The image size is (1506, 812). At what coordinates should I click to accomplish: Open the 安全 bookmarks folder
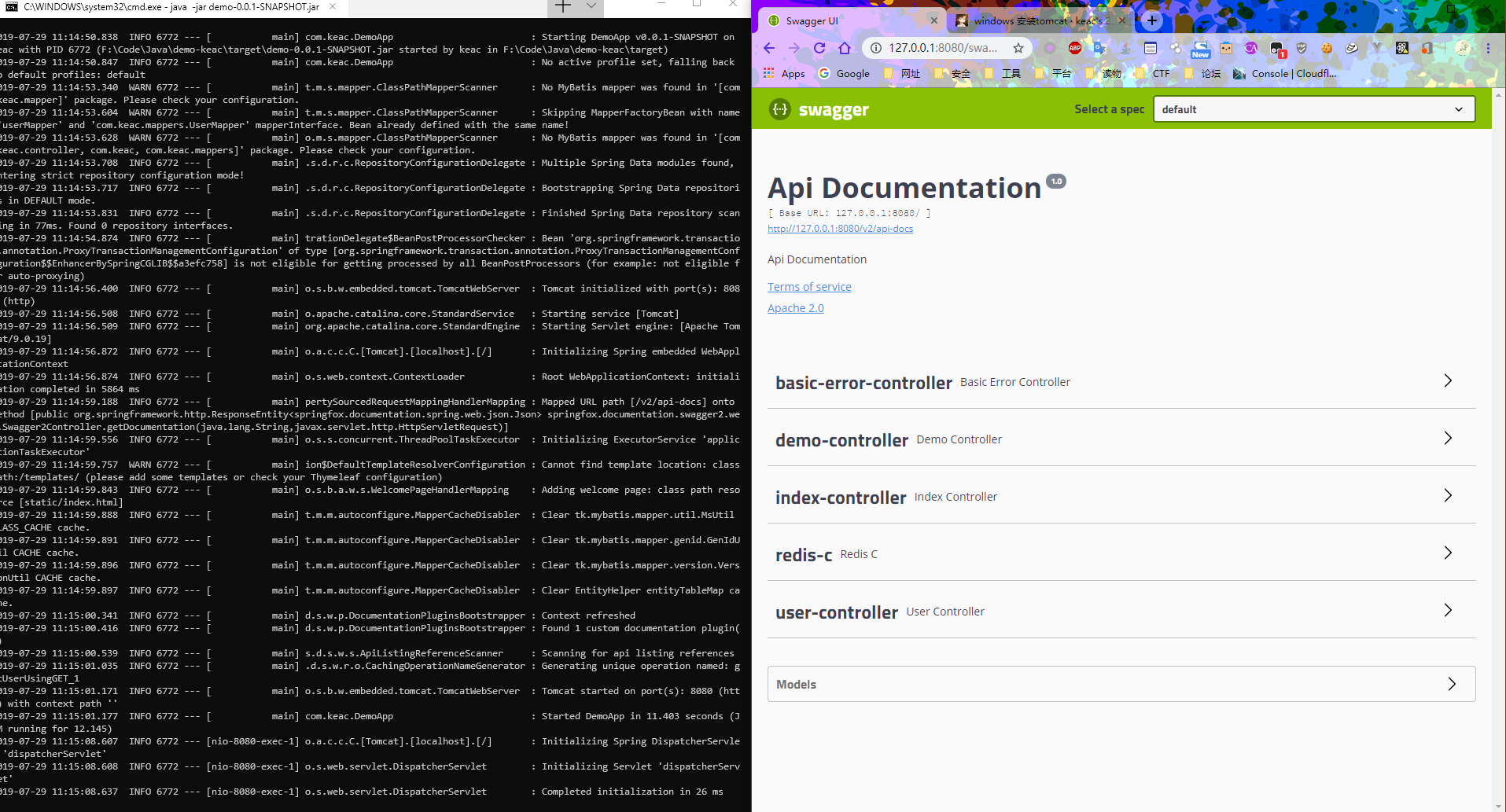(952, 73)
